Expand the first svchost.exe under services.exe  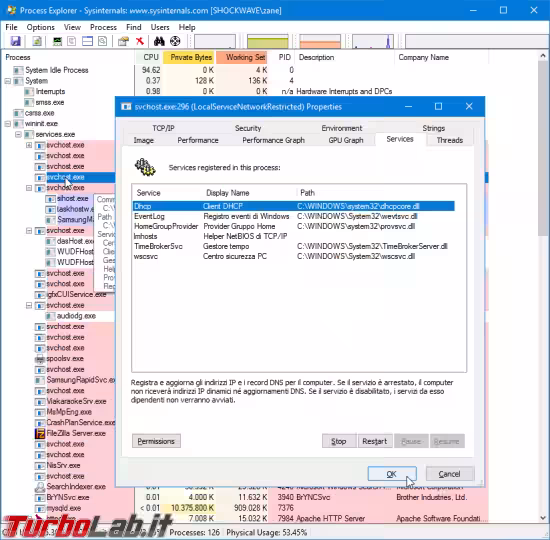[29, 145]
